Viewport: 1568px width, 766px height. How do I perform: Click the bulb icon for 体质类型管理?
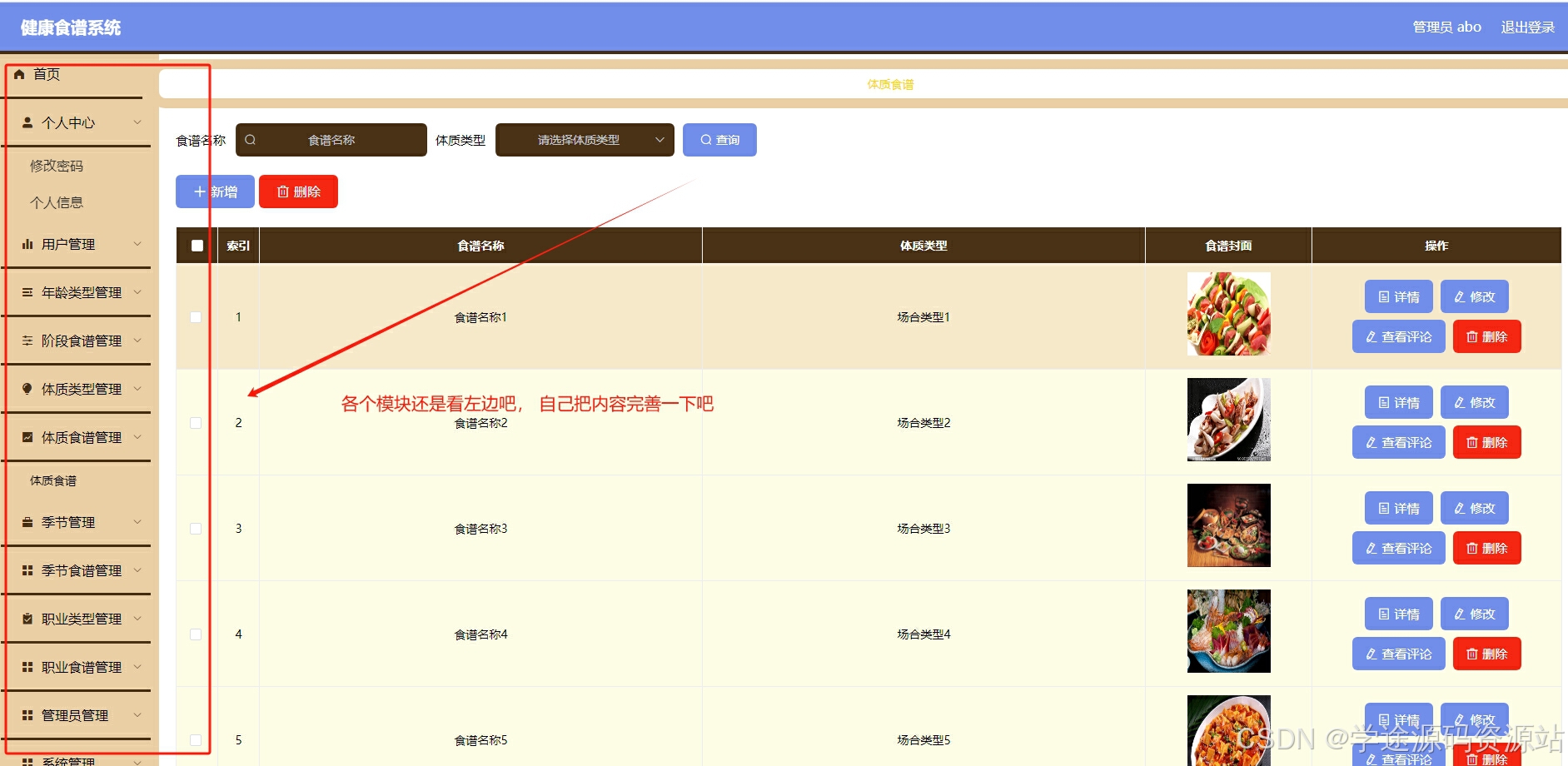point(27,389)
